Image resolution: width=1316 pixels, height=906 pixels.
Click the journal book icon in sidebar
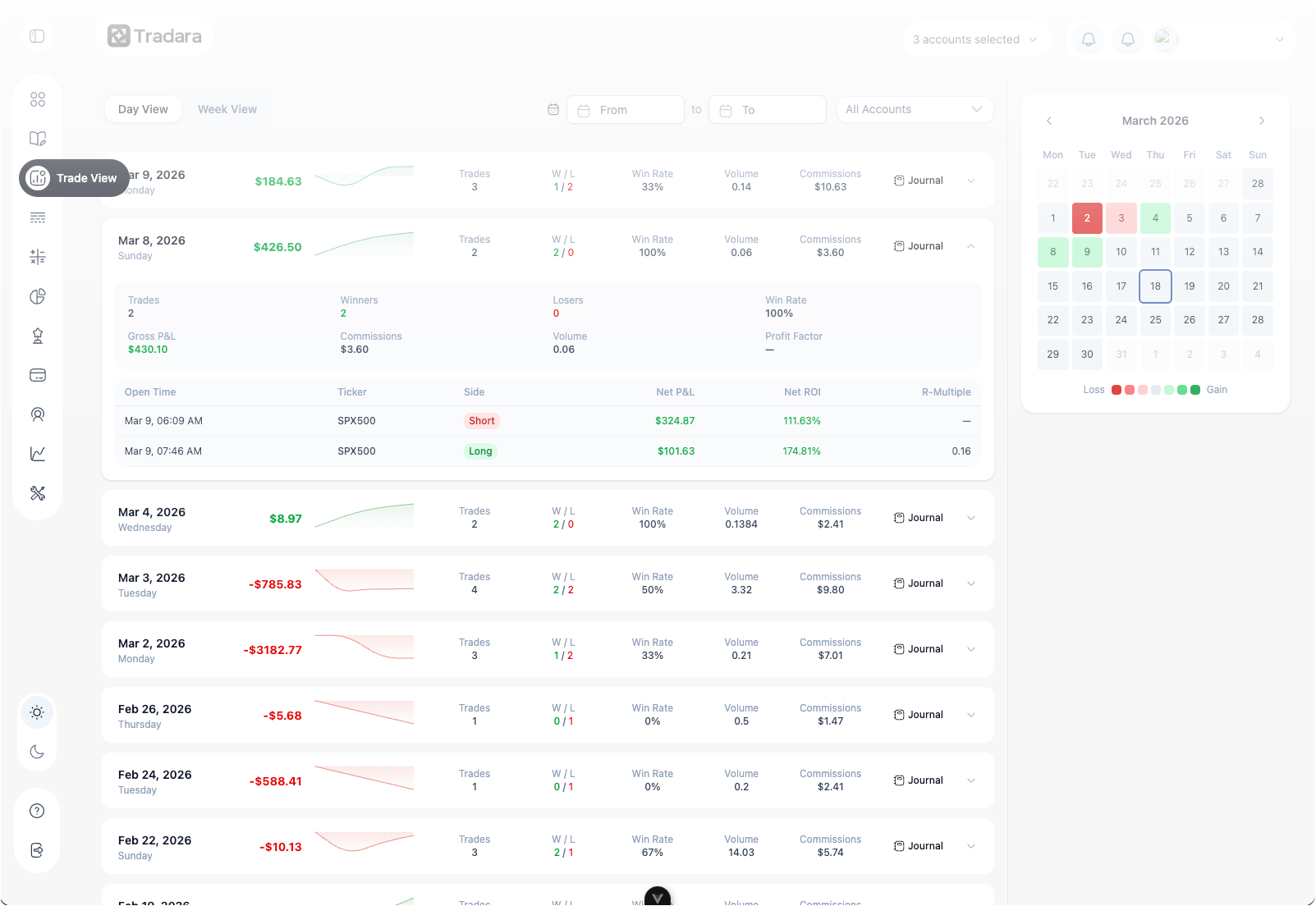pos(38,139)
